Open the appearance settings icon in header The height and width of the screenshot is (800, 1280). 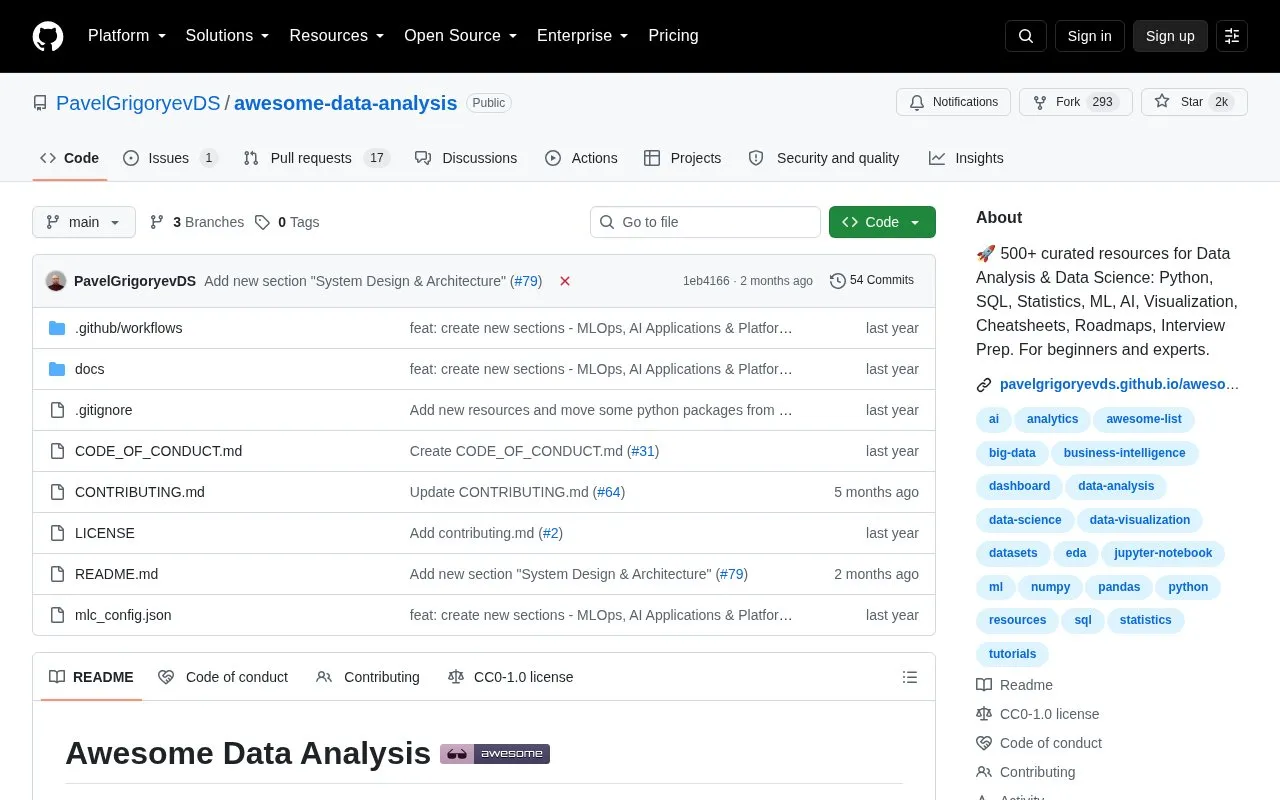1232,36
